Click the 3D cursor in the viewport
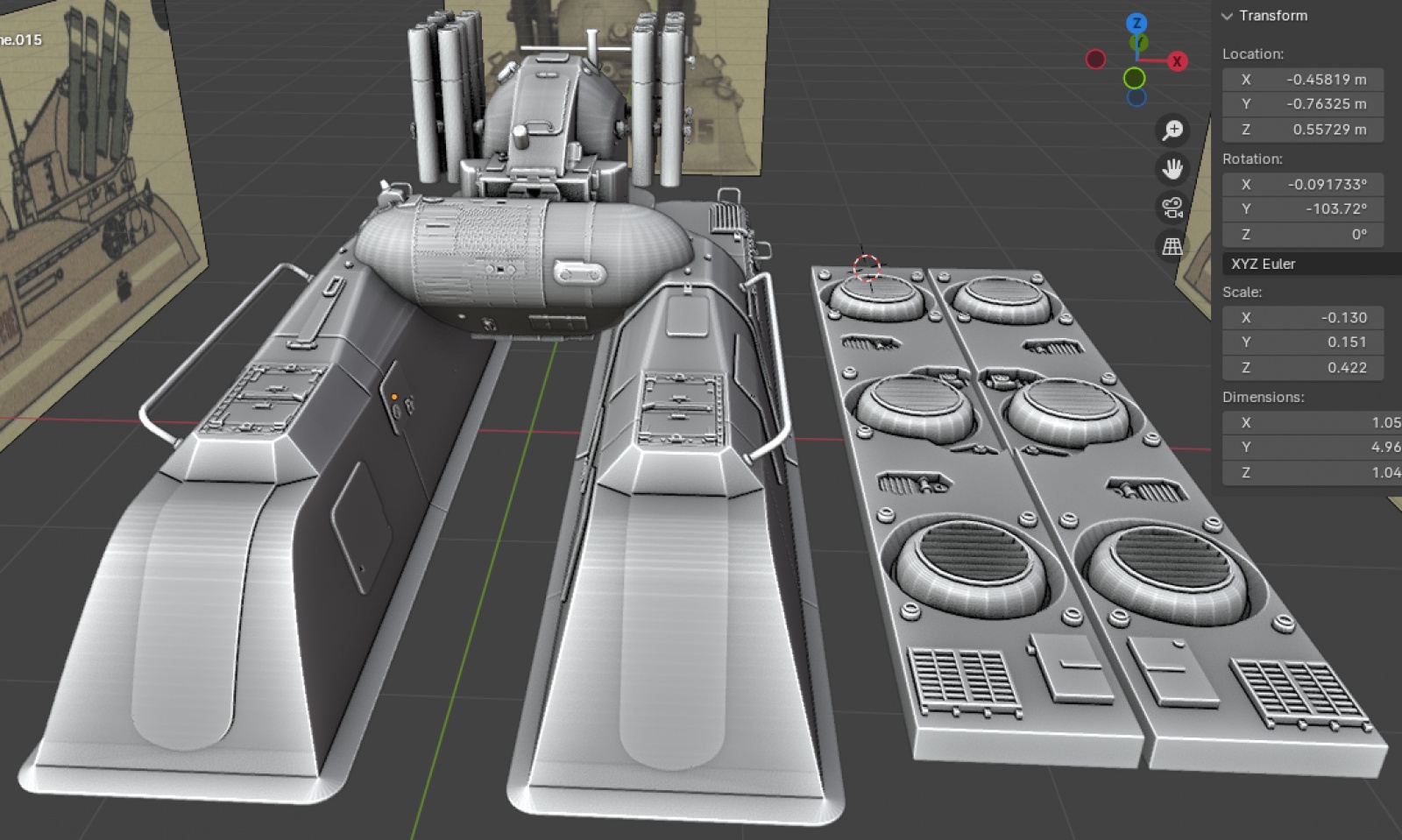This screenshot has width=1402, height=840. [x=867, y=268]
